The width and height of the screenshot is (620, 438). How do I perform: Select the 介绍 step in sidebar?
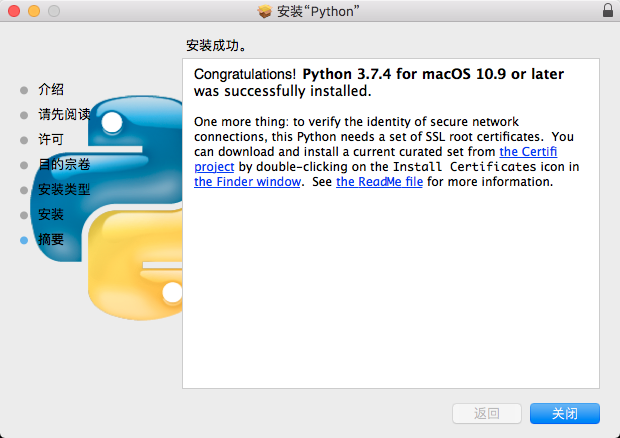(x=51, y=89)
